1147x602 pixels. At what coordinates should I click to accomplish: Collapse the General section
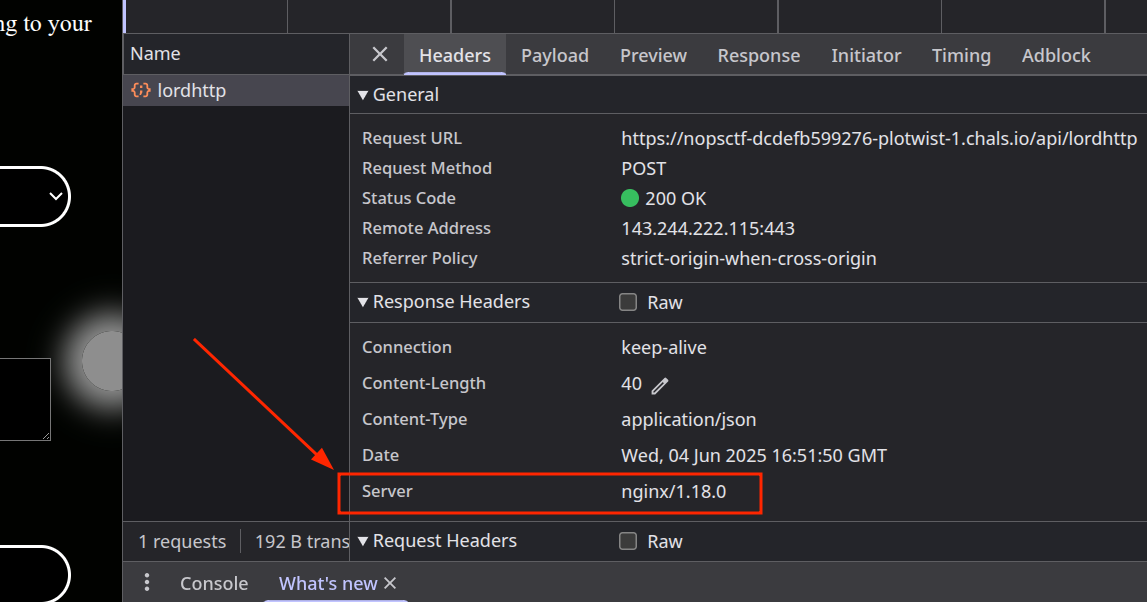point(363,94)
